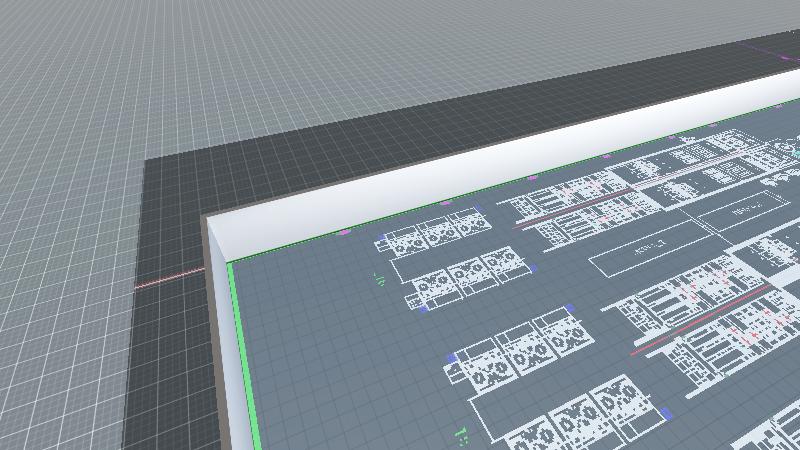Select the blue marker right of the second floor plan row

[x=534, y=268]
